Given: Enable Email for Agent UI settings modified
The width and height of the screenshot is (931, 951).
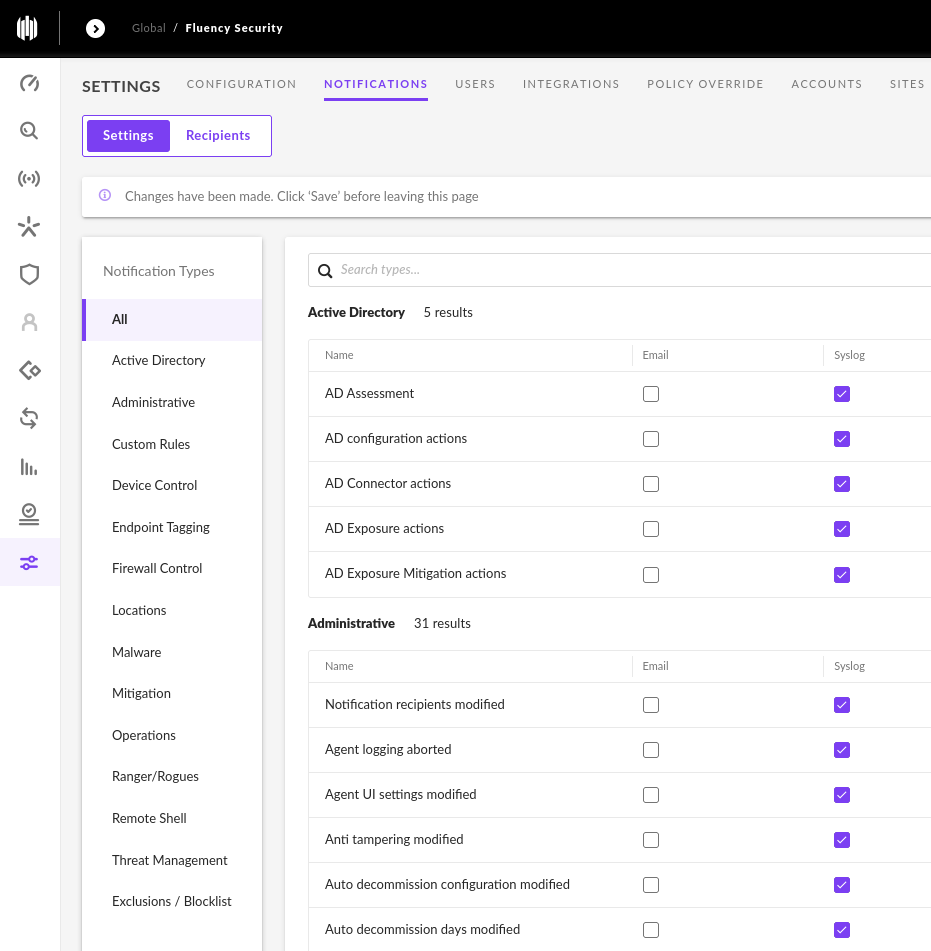Looking at the screenshot, I should (651, 795).
